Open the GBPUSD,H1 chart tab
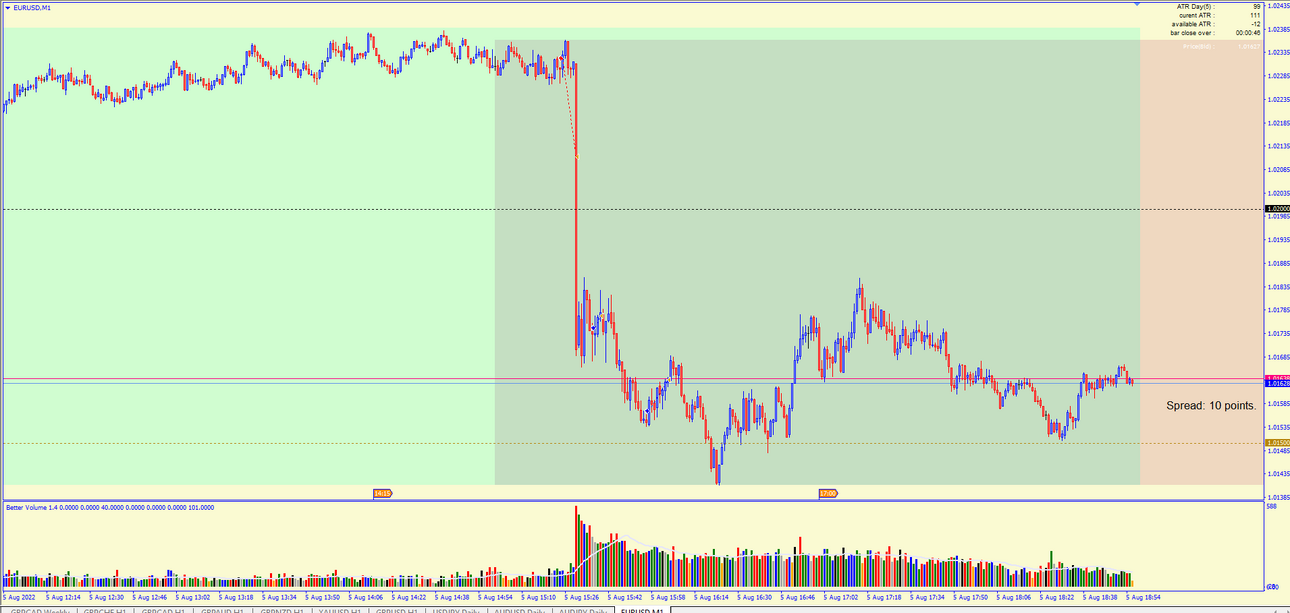Screen dimensions: 1290x613 tap(397, 610)
